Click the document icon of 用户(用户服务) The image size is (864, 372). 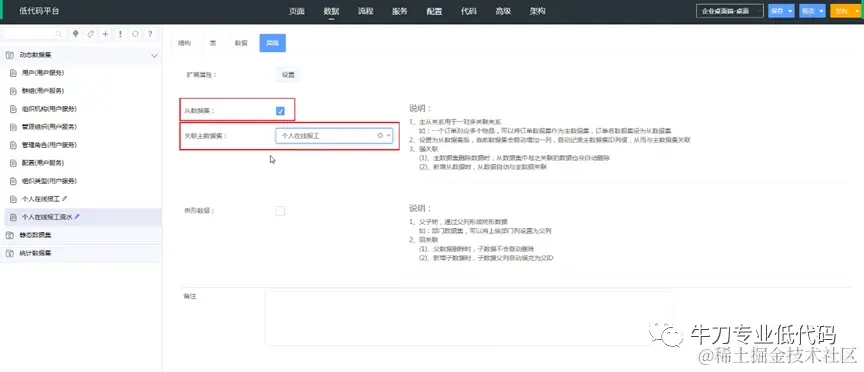tap(13, 73)
